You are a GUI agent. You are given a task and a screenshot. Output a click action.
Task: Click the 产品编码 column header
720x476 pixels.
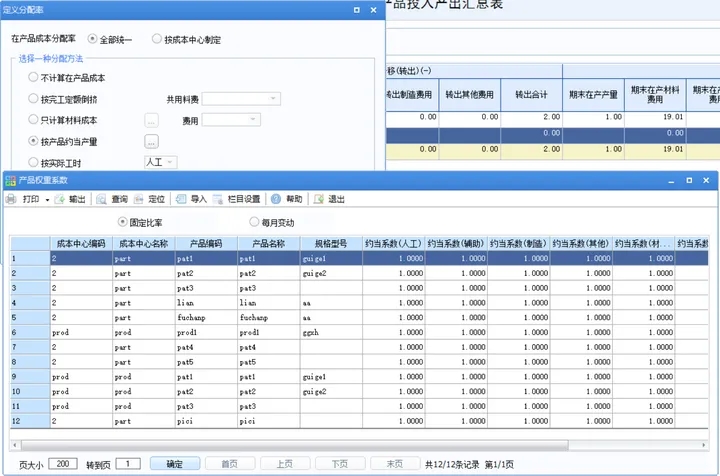tap(205, 243)
